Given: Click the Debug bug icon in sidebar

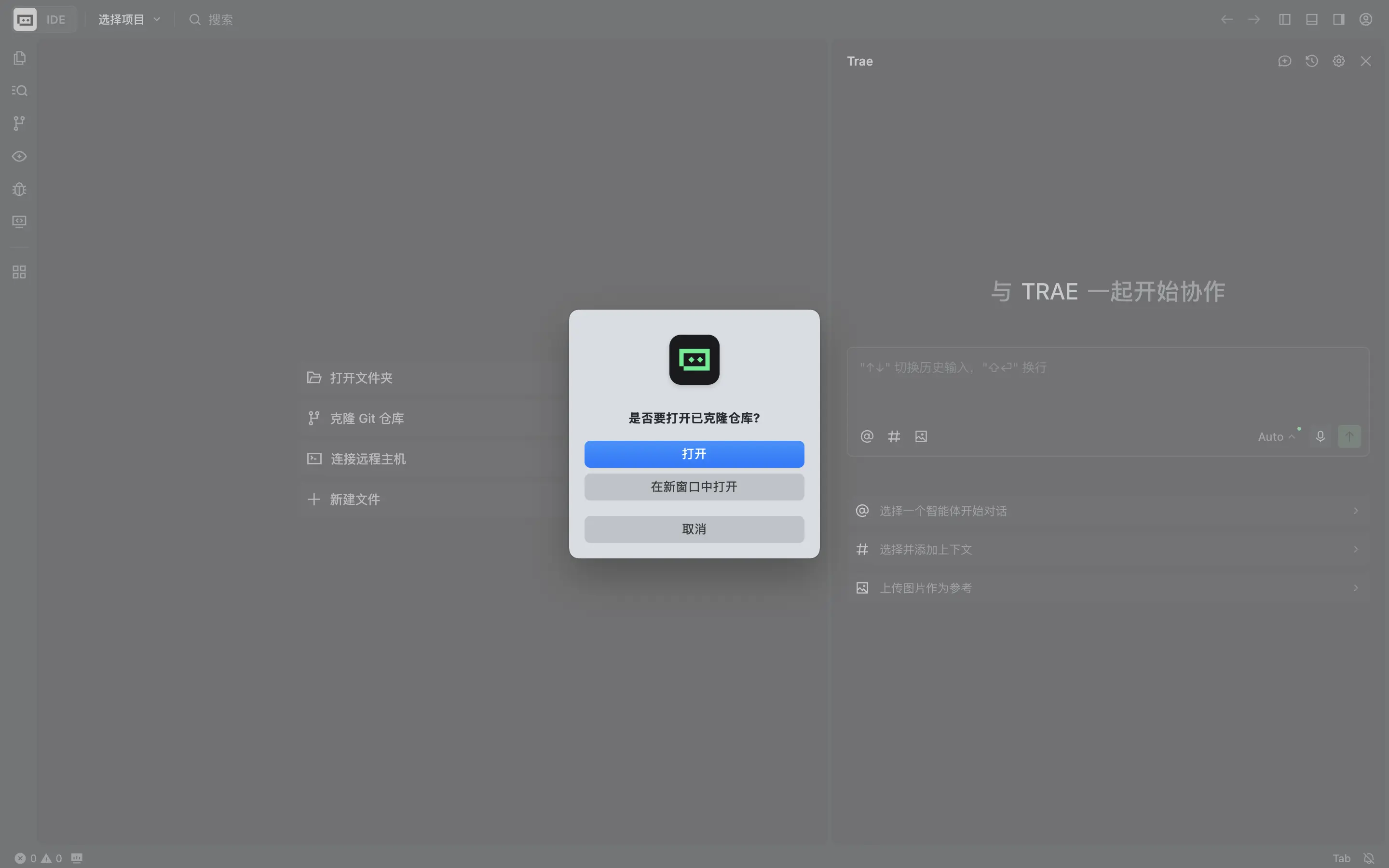Looking at the screenshot, I should pyautogui.click(x=19, y=190).
